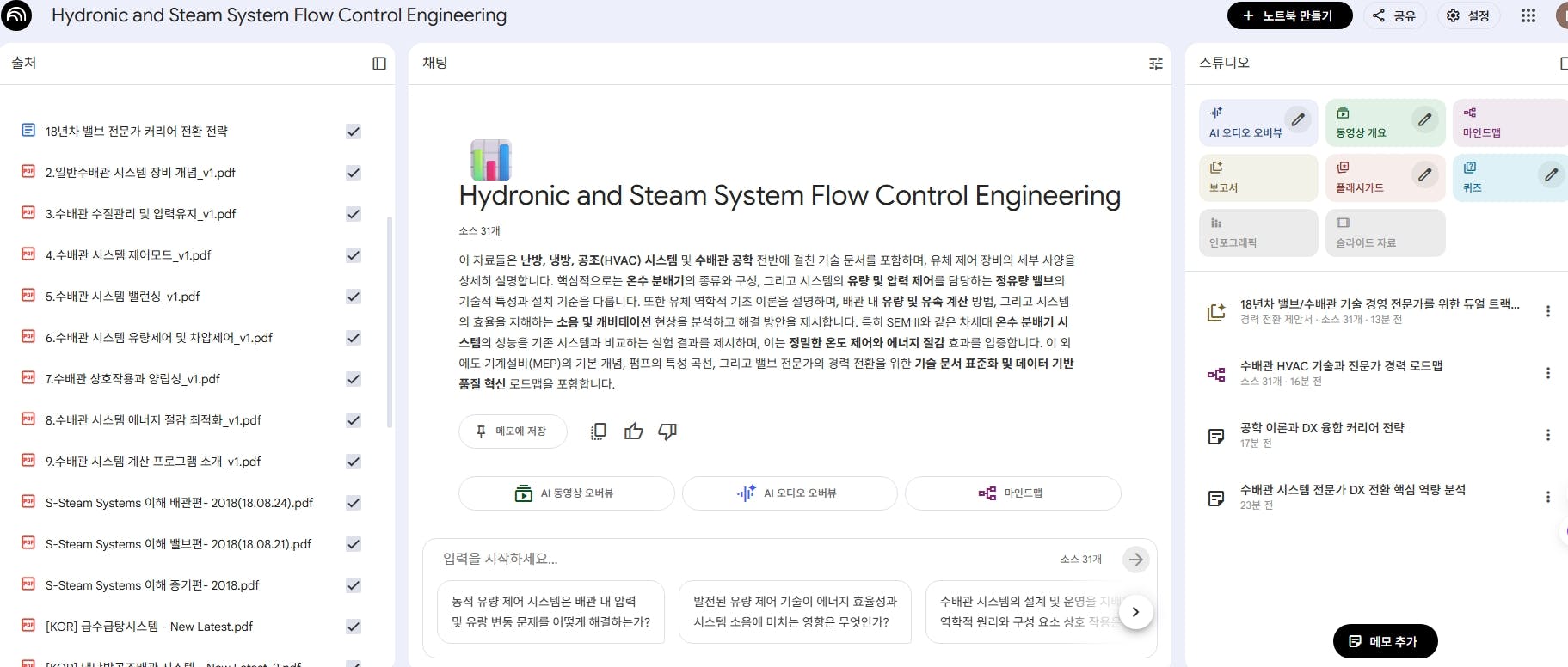Open 18년차 밸브/수배관 report note icon
This screenshot has height=667, width=1568.
point(1216,312)
